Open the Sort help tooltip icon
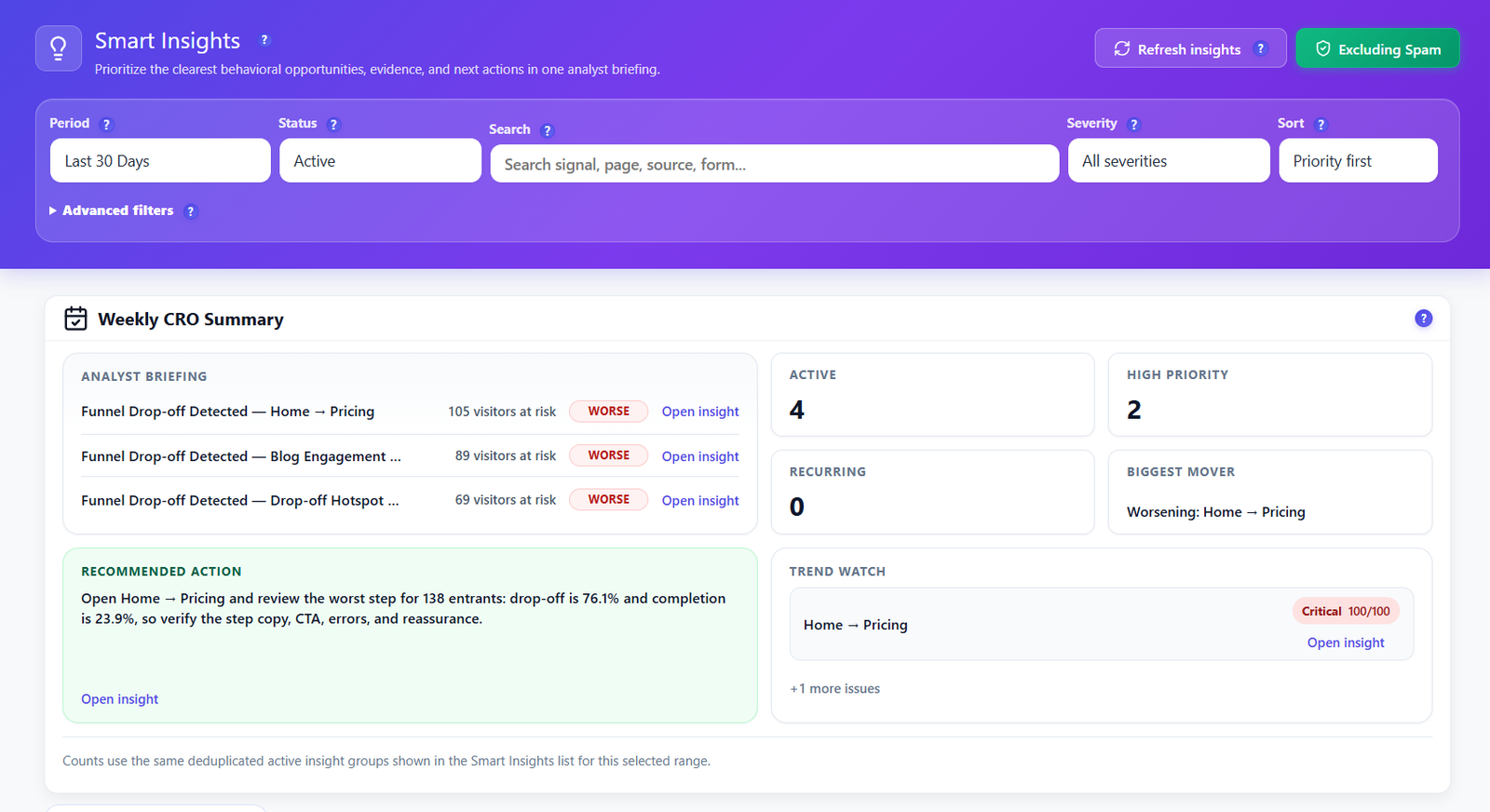Image resolution: width=1490 pixels, height=812 pixels. (1321, 124)
